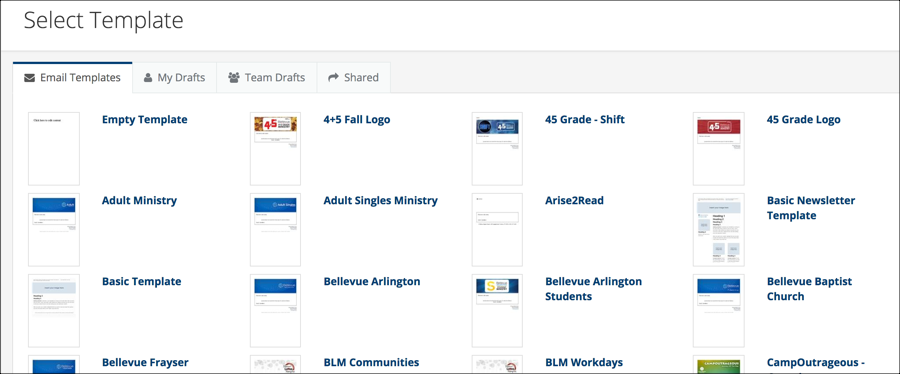900x374 pixels.
Task: Click the envelope icon on Email Templates tab
Action: tap(29, 78)
